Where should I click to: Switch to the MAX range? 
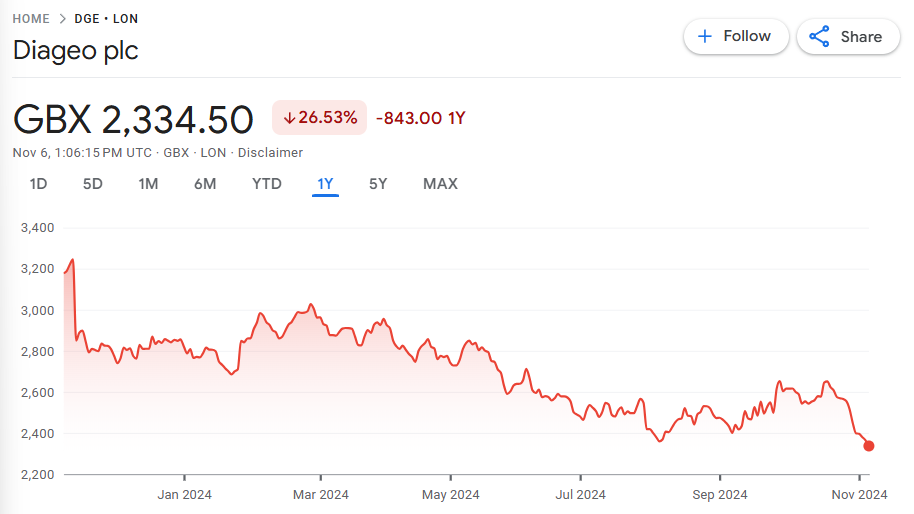click(x=440, y=184)
